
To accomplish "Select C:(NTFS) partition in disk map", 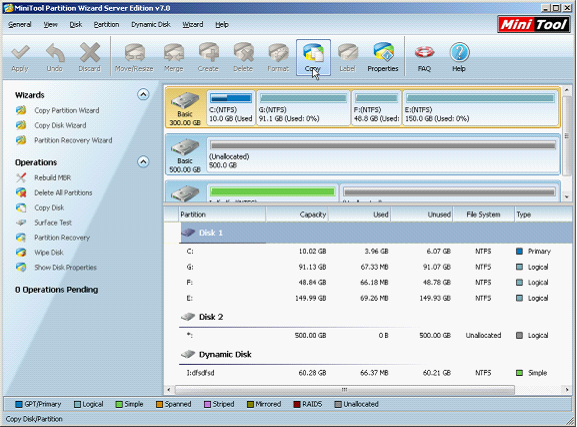I will (x=231, y=108).
